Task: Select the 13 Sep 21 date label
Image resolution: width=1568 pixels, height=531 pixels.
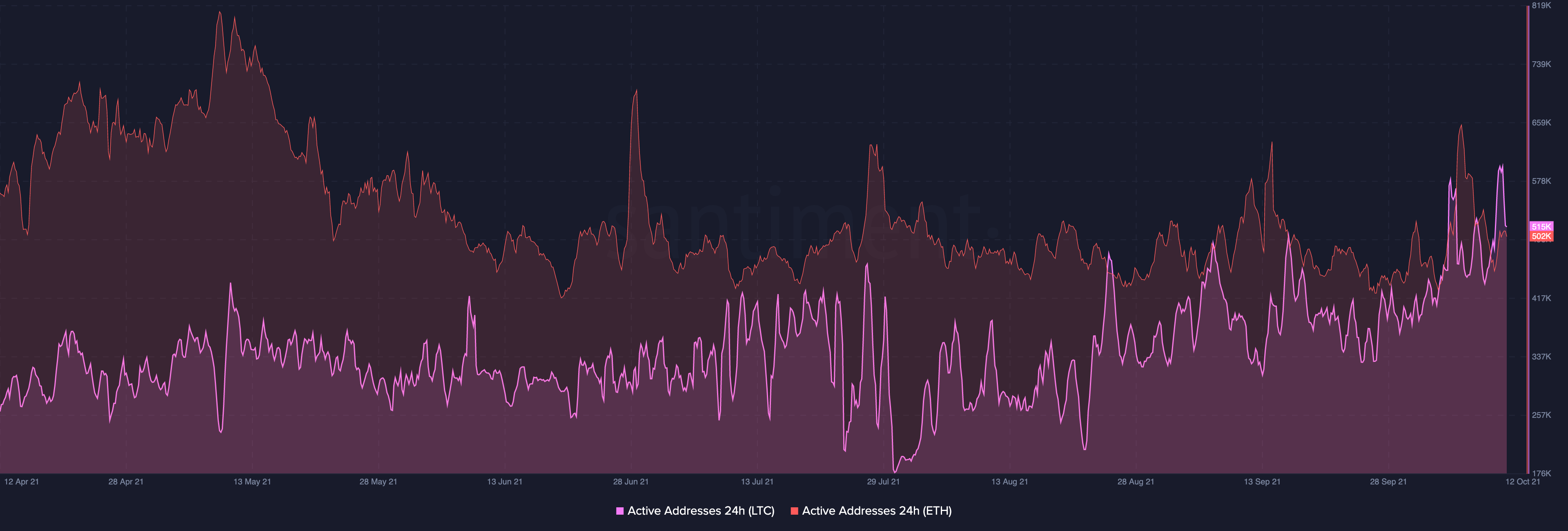Action: point(1262,482)
